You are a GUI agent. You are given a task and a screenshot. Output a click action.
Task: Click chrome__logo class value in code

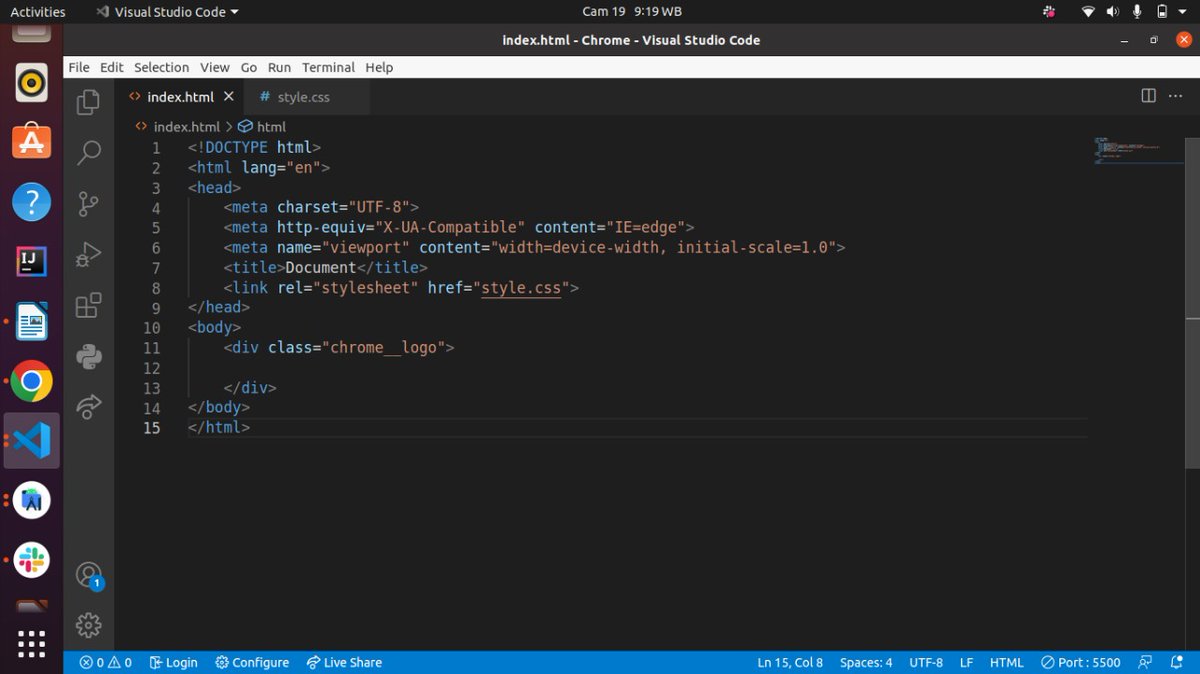(383, 348)
